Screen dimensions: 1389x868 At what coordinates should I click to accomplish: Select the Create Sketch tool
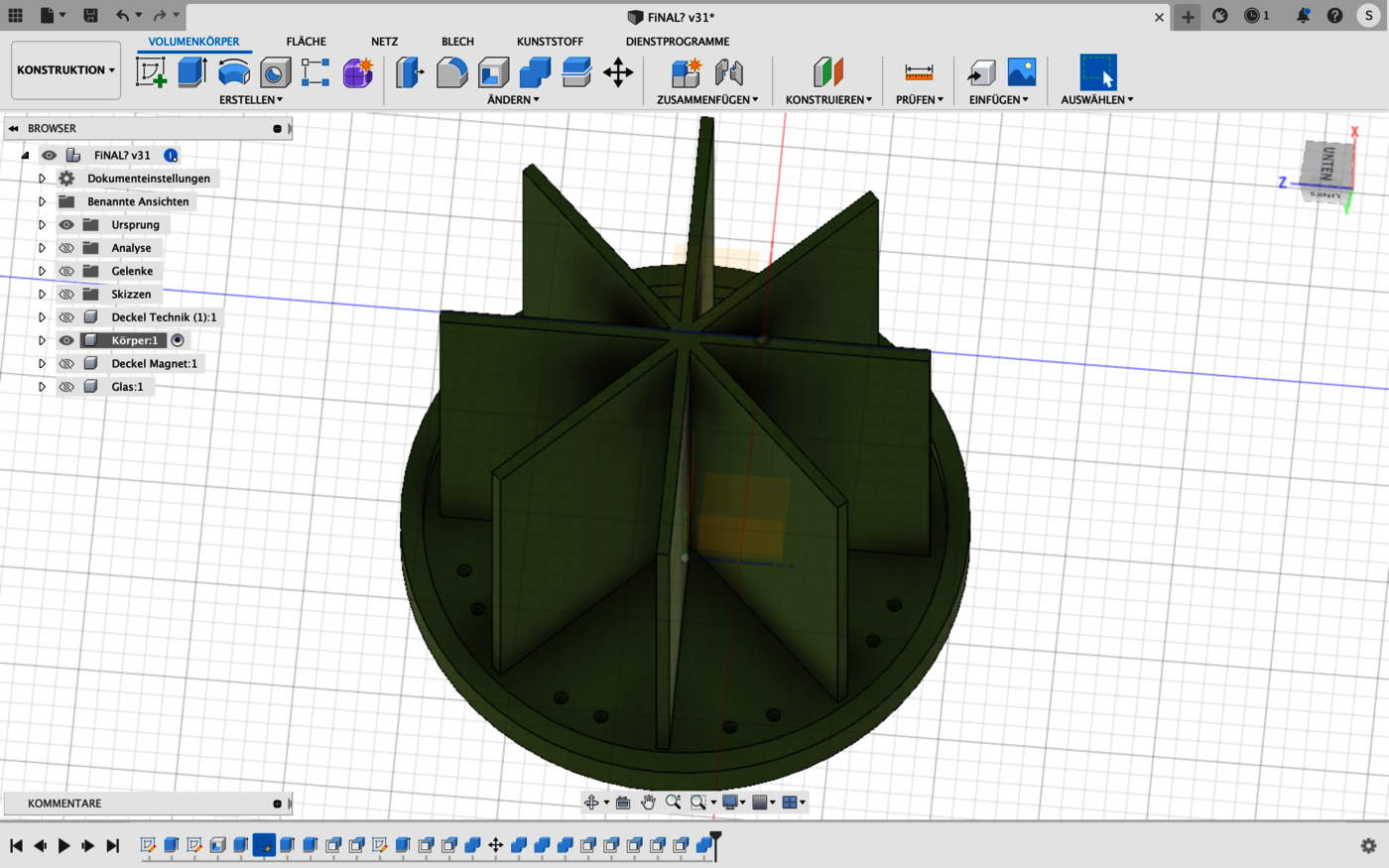pos(151,72)
